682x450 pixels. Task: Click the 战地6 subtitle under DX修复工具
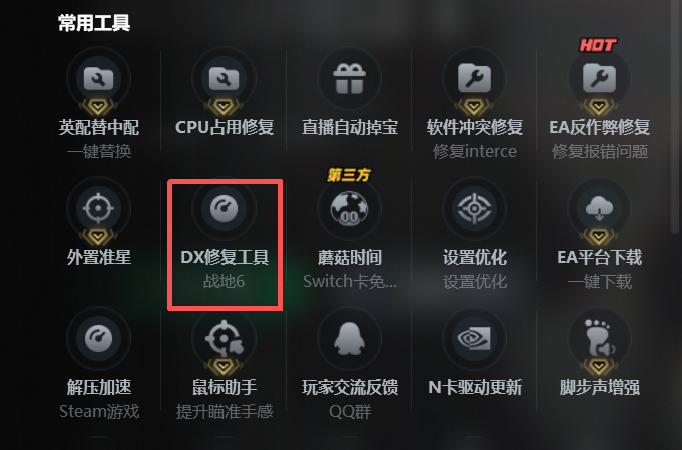224,282
